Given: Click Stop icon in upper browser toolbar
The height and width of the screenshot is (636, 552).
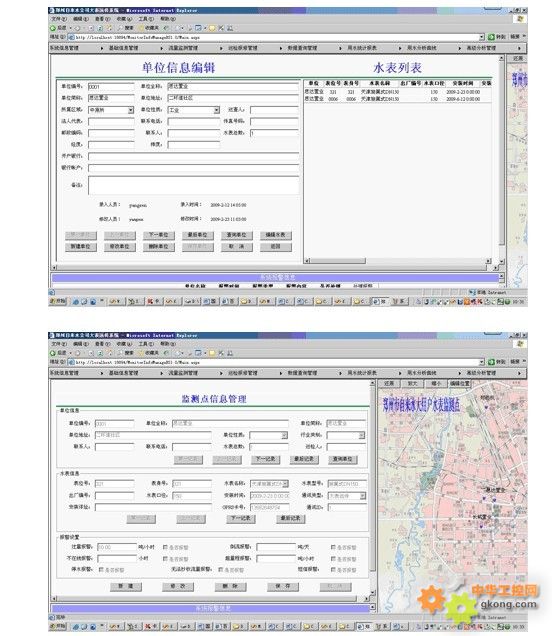Looking at the screenshot, I should coord(91,28).
